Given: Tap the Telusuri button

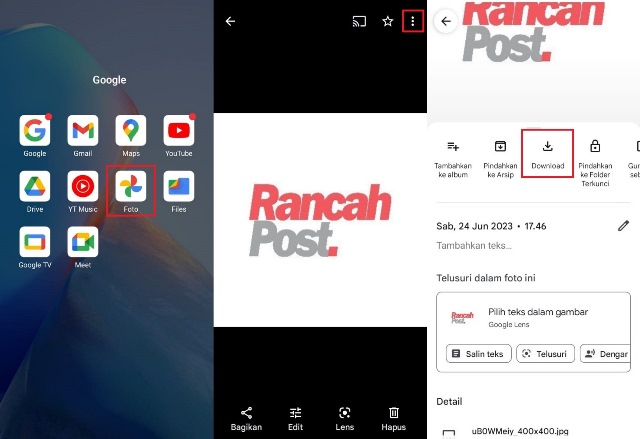Looking at the screenshot, I should click(x=545, y=354).
